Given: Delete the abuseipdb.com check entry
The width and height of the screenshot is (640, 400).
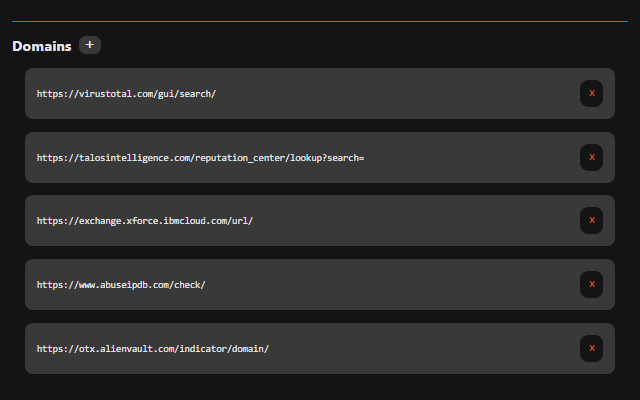Looking at the screenshot, I should point(591,284).
